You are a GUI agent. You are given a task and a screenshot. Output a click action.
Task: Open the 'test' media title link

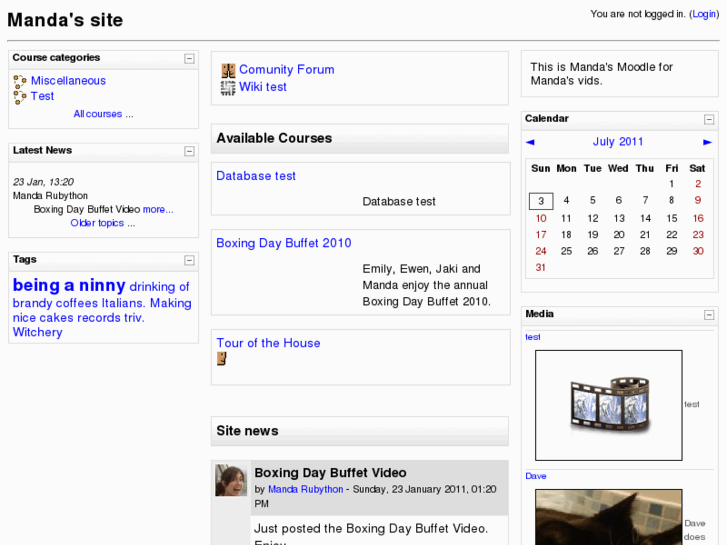click(533, 337)
